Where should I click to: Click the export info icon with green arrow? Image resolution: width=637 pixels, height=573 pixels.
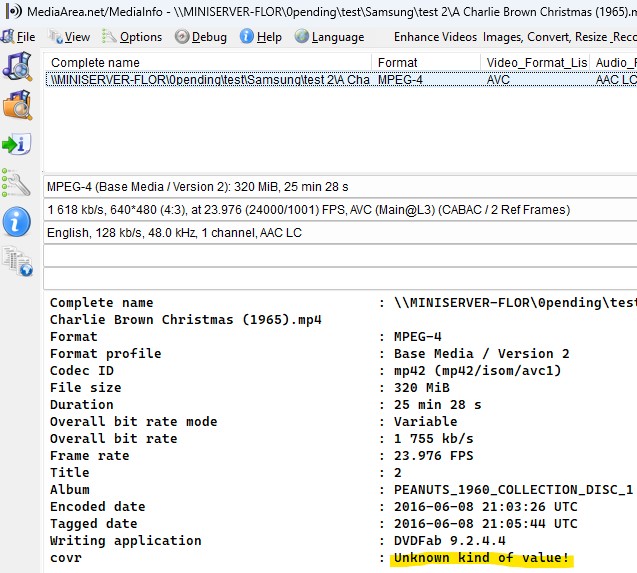(17, 144)
